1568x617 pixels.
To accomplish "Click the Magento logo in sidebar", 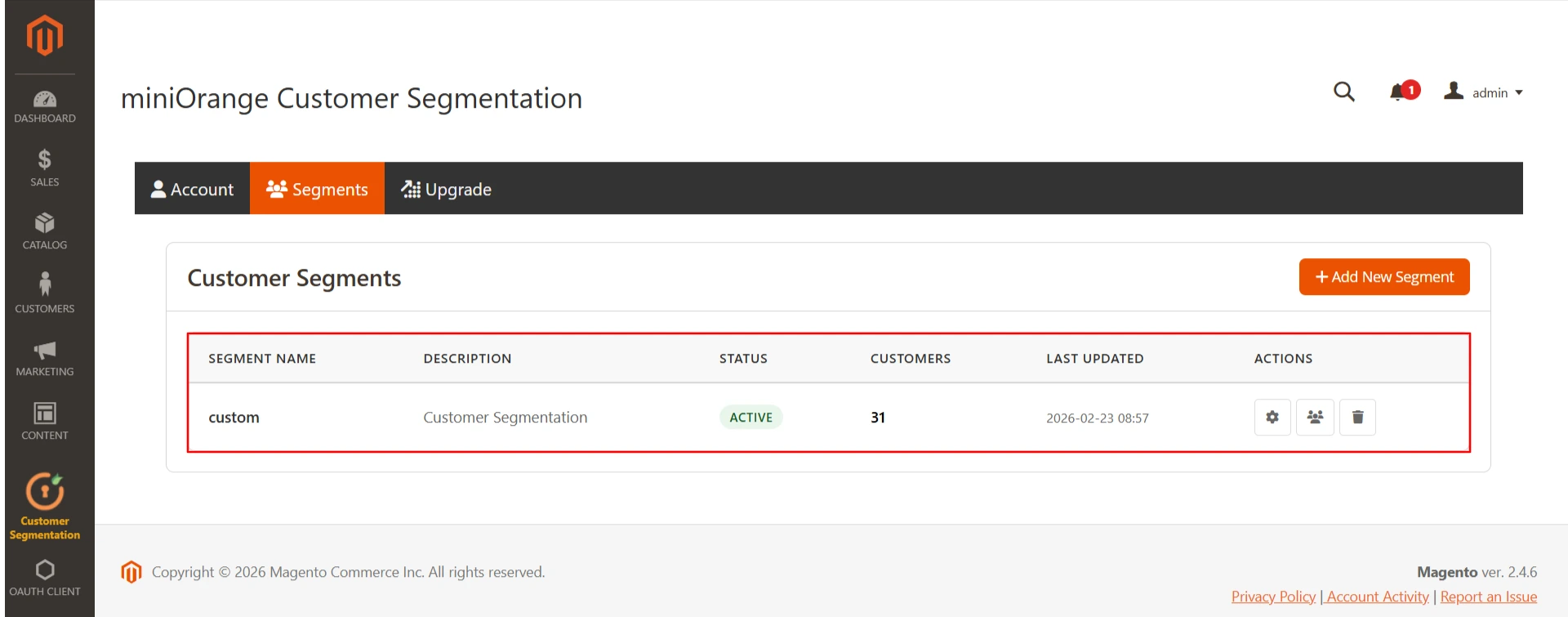I will [45, 36].
